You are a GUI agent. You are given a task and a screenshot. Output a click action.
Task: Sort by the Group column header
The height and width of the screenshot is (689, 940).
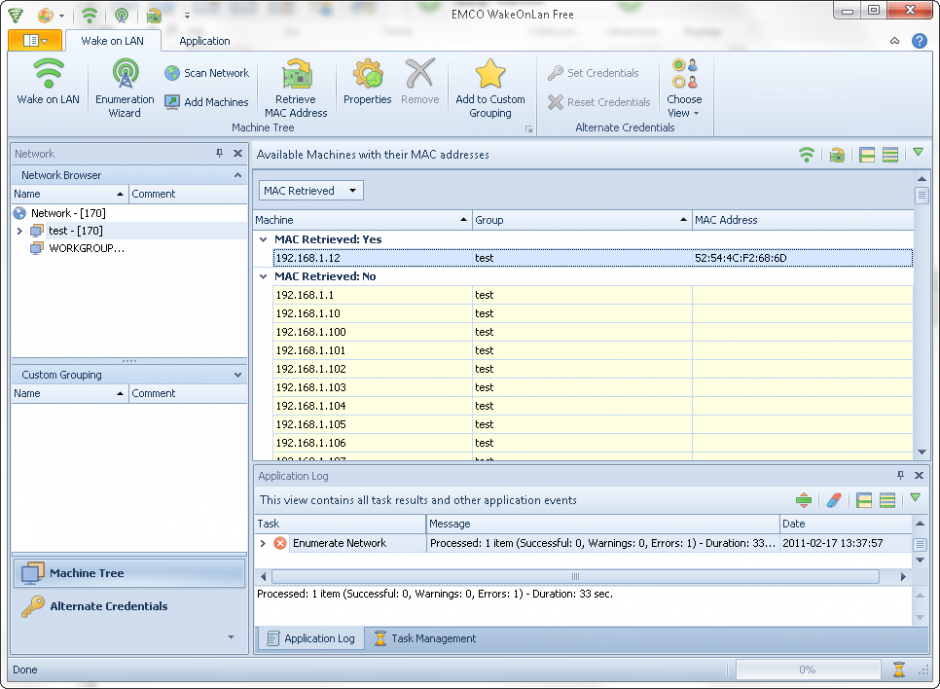[582, 220]
